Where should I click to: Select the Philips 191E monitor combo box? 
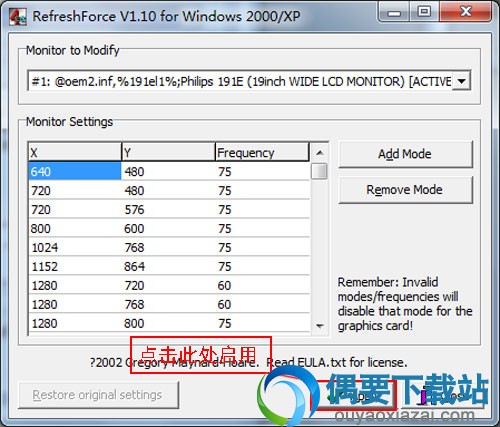coord(249,81)
